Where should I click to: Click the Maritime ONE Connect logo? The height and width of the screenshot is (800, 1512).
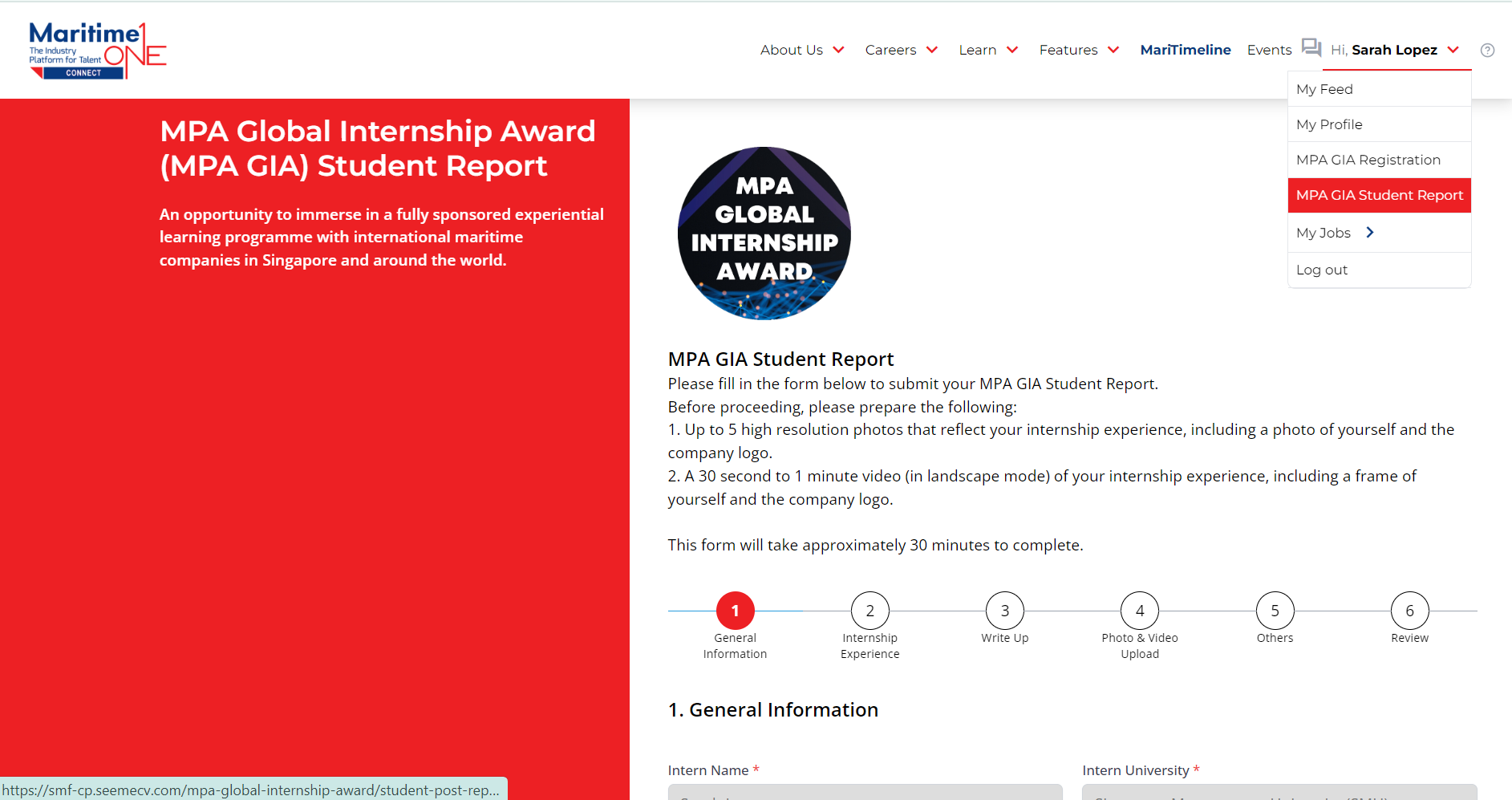[97, 51]
